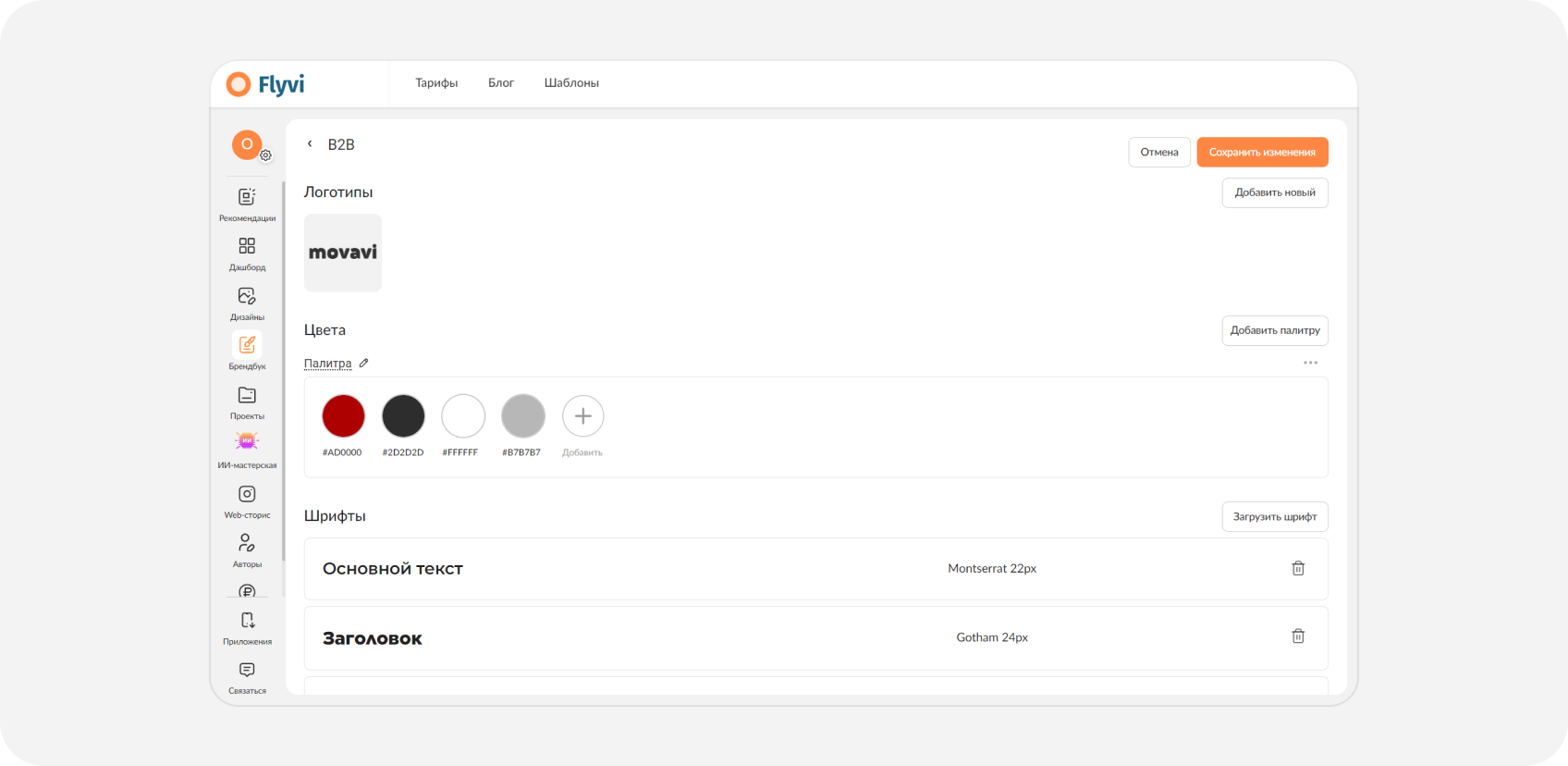
Task: Click Добавить новый logo button
Action: pos(1275,192)
